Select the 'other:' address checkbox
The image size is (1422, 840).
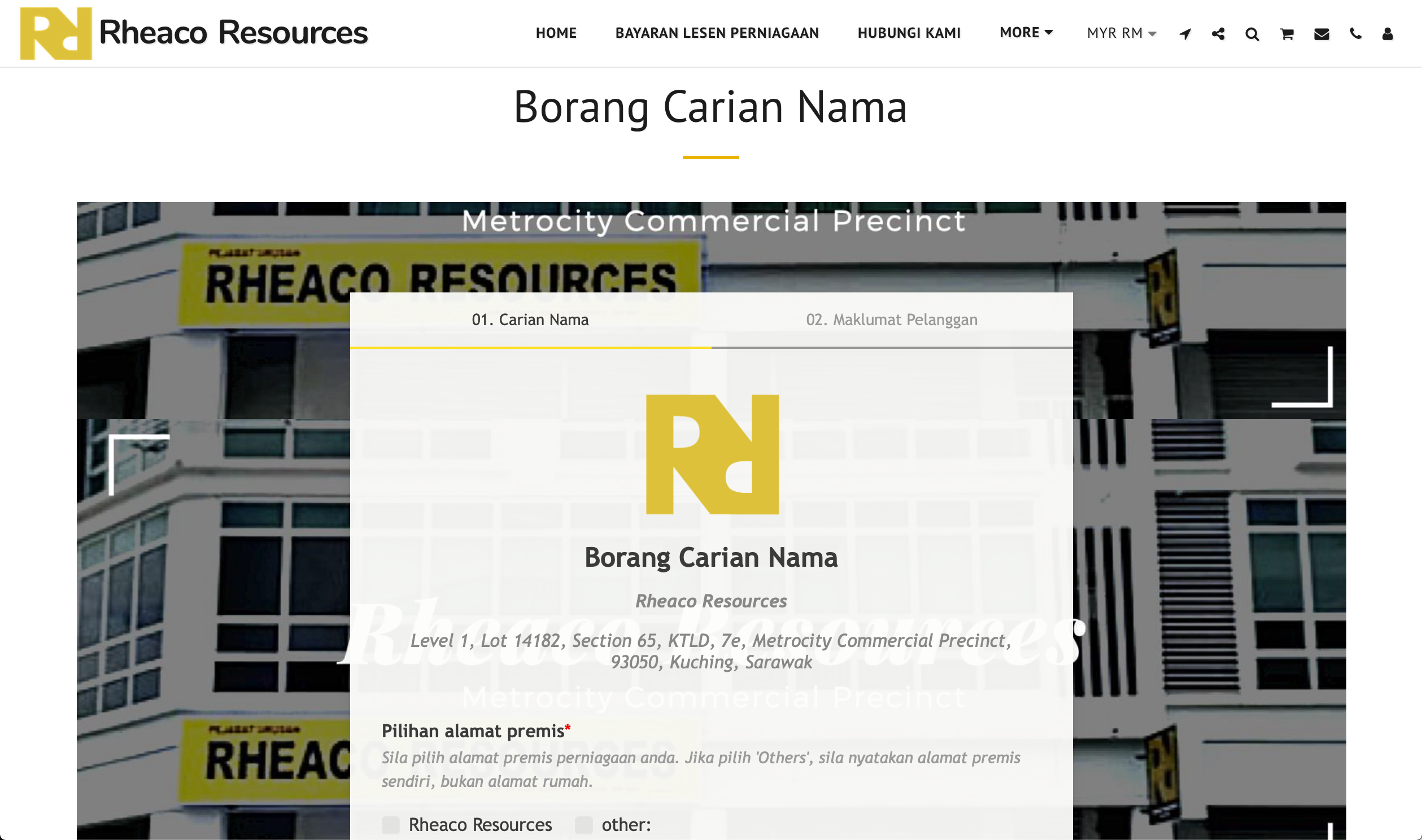(x=583, y=825)
